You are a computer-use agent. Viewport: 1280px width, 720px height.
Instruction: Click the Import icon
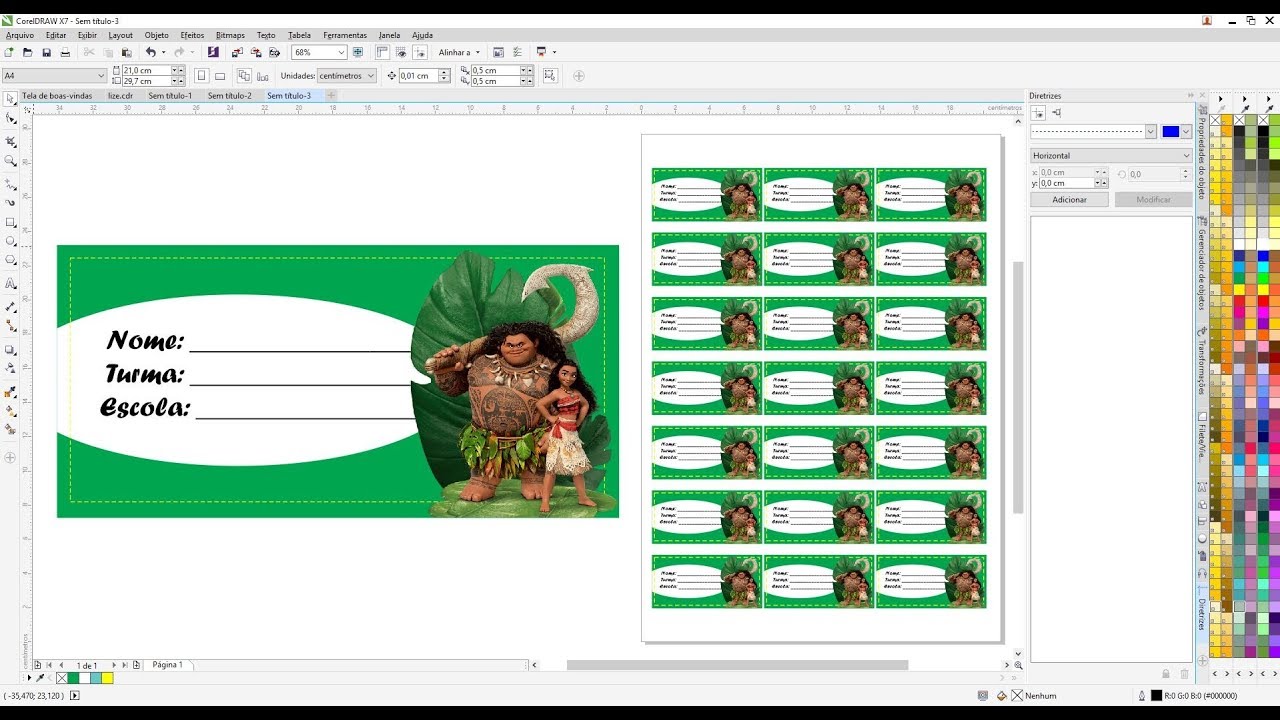(237, 52)
